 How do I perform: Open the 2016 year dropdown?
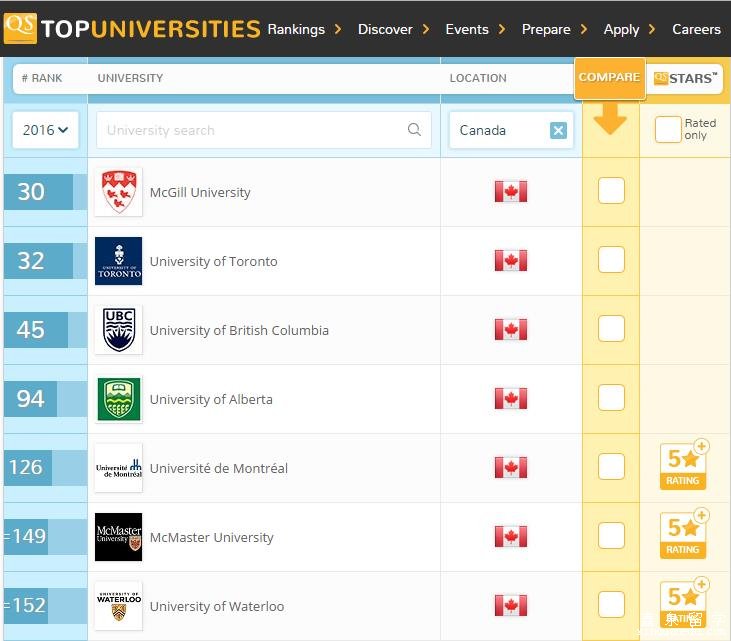pos(45,130)
